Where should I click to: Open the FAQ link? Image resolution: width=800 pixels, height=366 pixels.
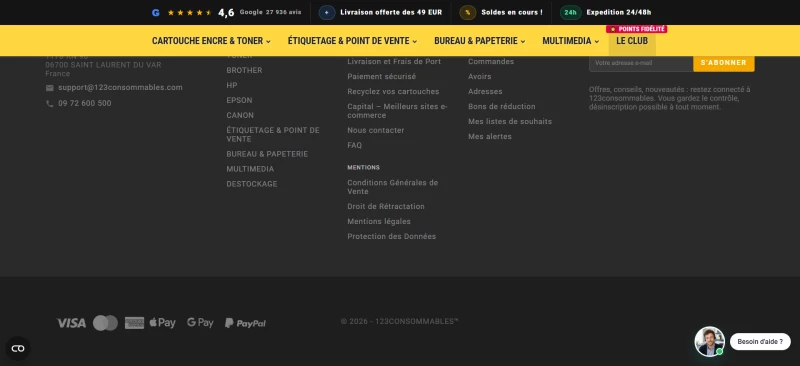pos(355,145)
